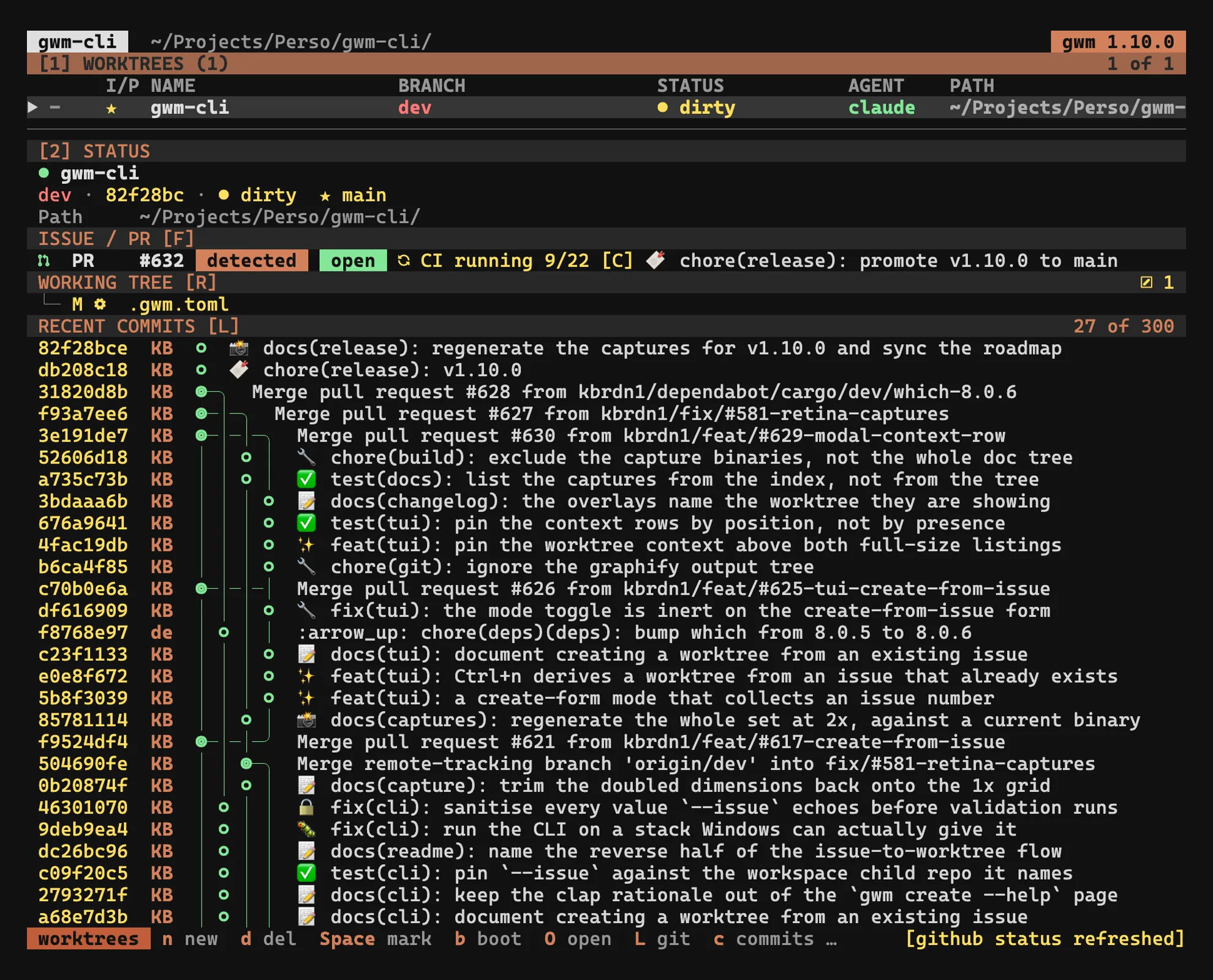The width and height of the screenshot is (1213, 980).
Task: Click the gear icon beside .gwm.toml
Action: pos(100,304)
